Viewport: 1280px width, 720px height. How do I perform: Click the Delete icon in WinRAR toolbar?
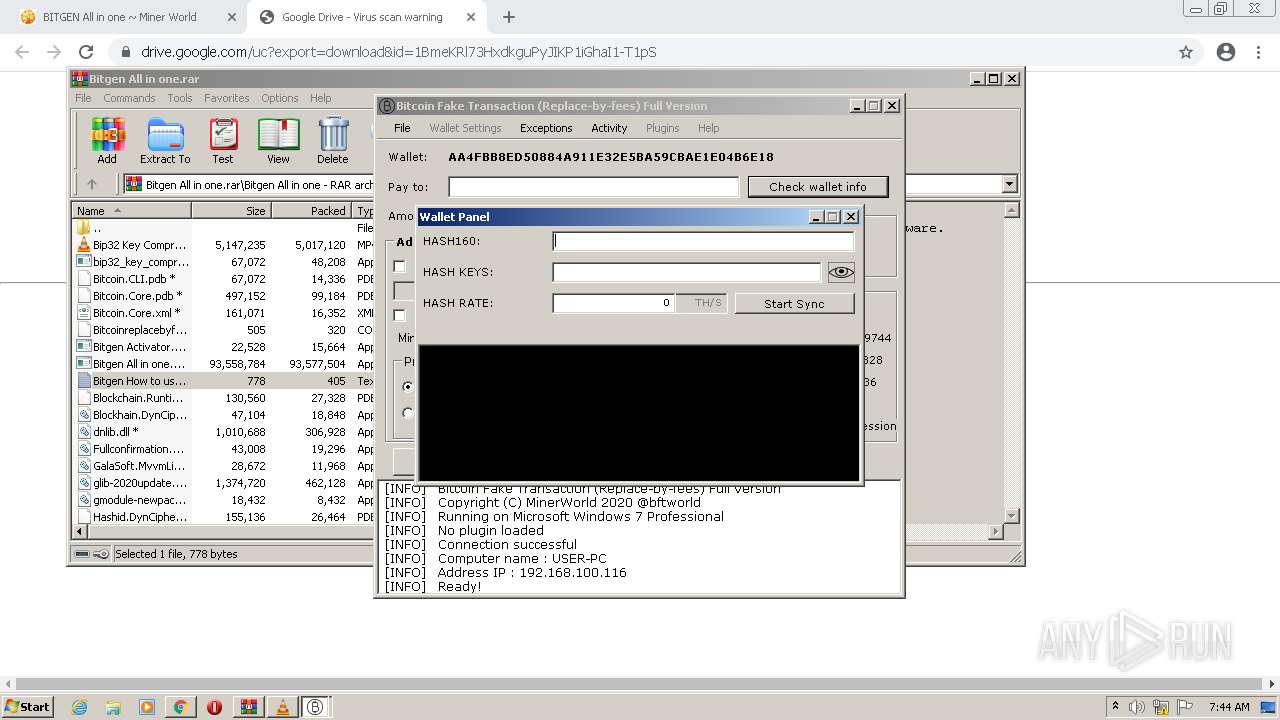[x=333, y=140]
